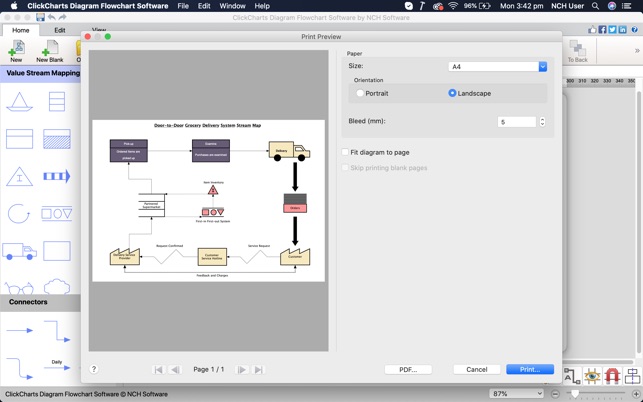Switch to the Home ribbon tab
Viewport: 643px width, 402px height.
click(x=21, y=30)
